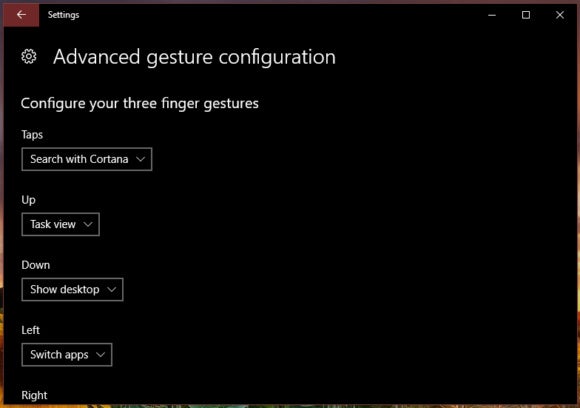Screen dimensions: 580x408
Task: Click the Advanced gesture configuration heading
Action: (194, 57)
